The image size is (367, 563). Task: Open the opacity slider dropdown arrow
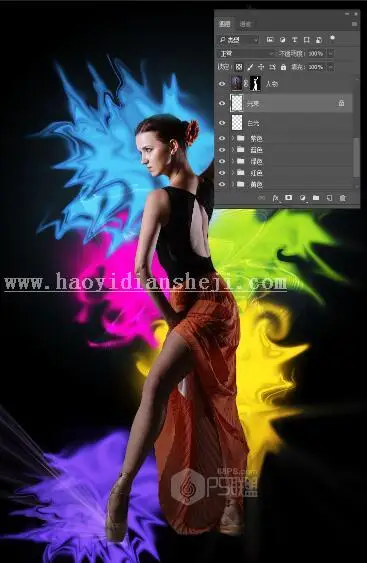pos(330,54)
